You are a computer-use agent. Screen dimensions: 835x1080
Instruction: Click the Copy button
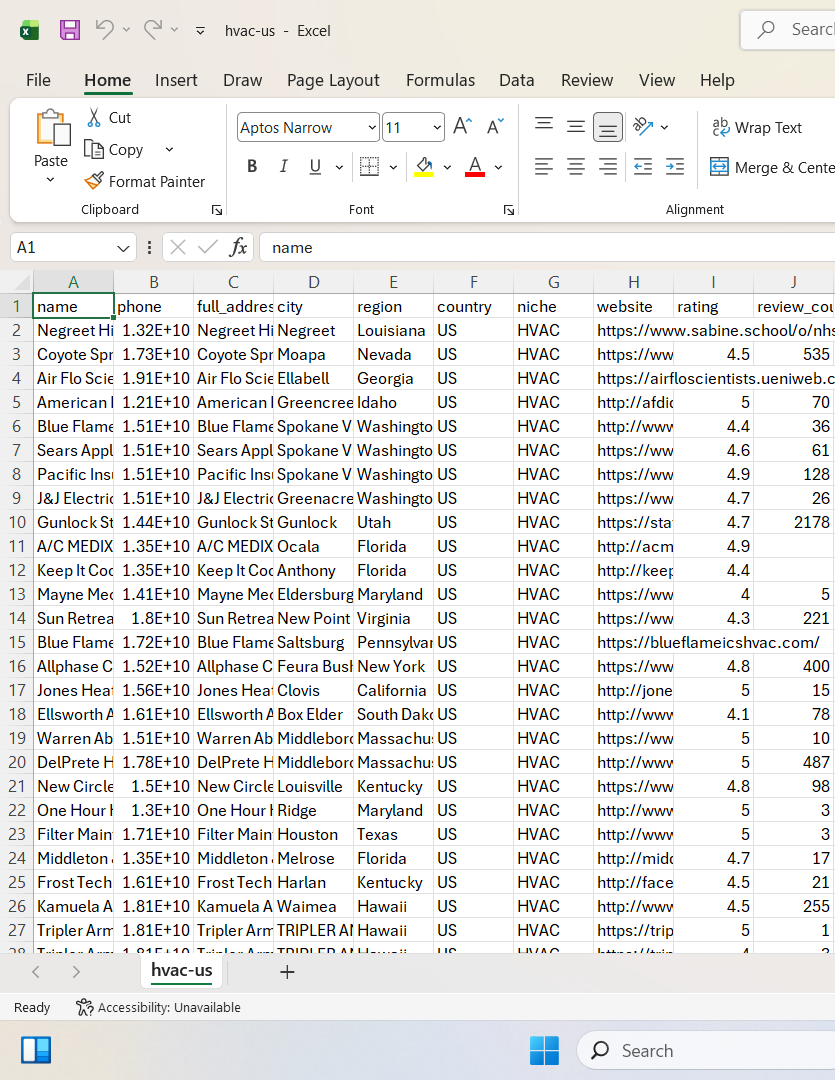pos(114,149)
